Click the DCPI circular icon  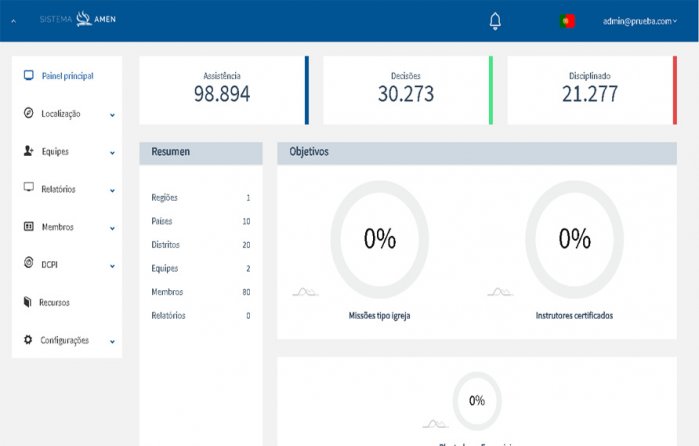(28, 264)
